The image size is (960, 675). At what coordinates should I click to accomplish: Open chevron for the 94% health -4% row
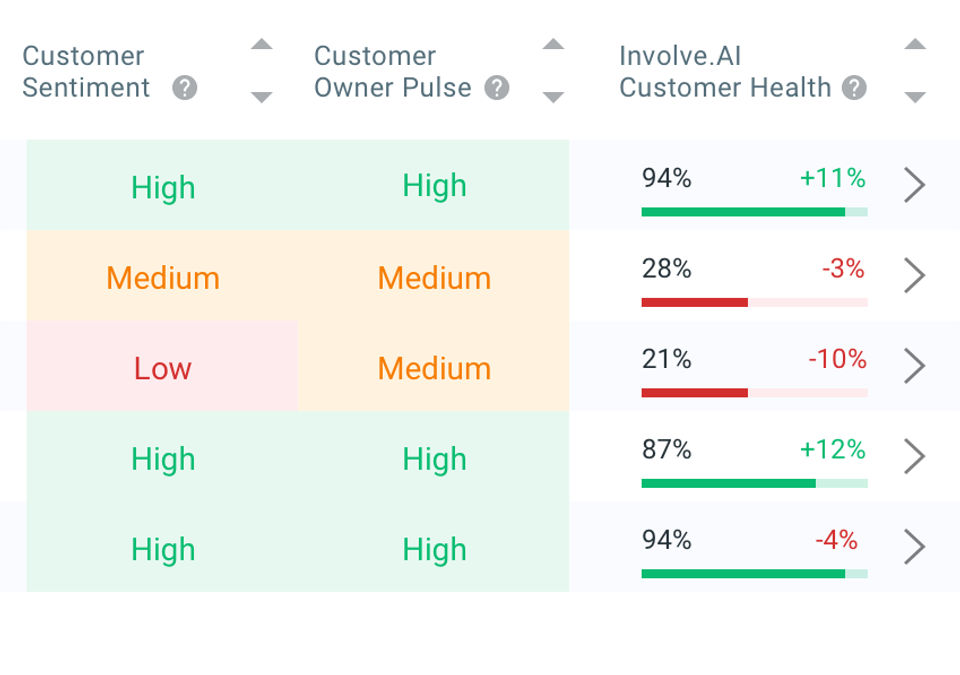point(914,547)
